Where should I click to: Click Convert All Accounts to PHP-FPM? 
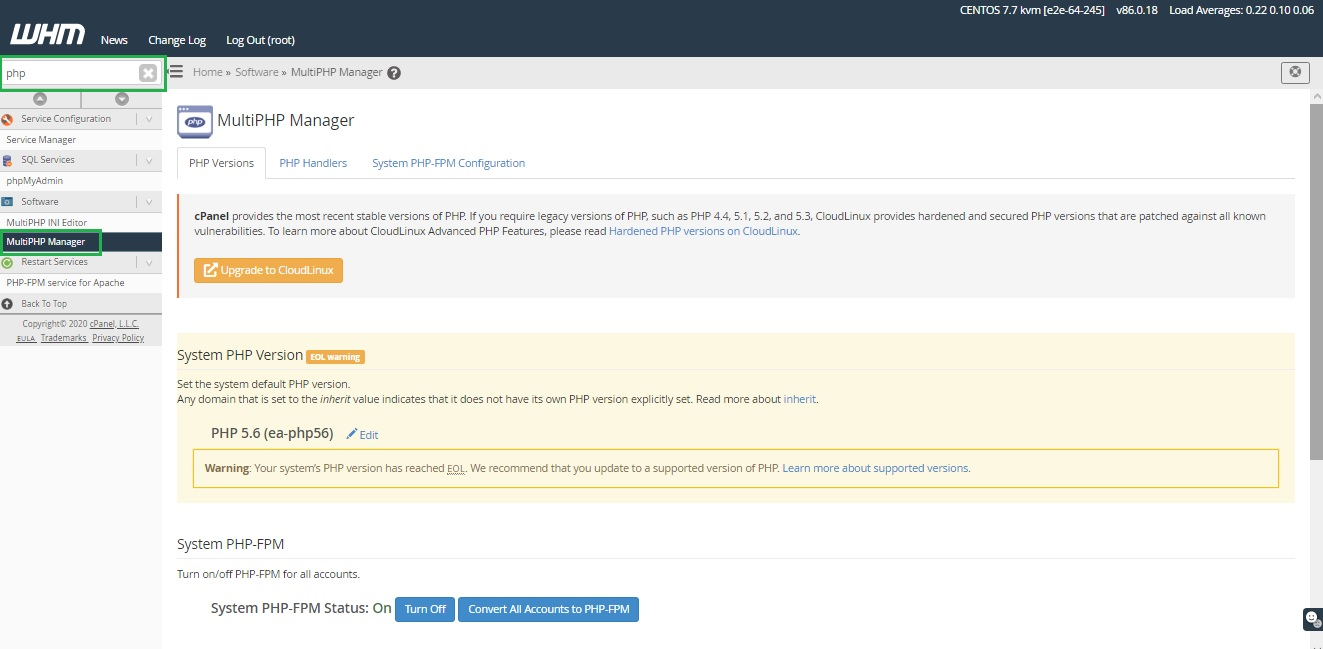(x=548, y=609)
